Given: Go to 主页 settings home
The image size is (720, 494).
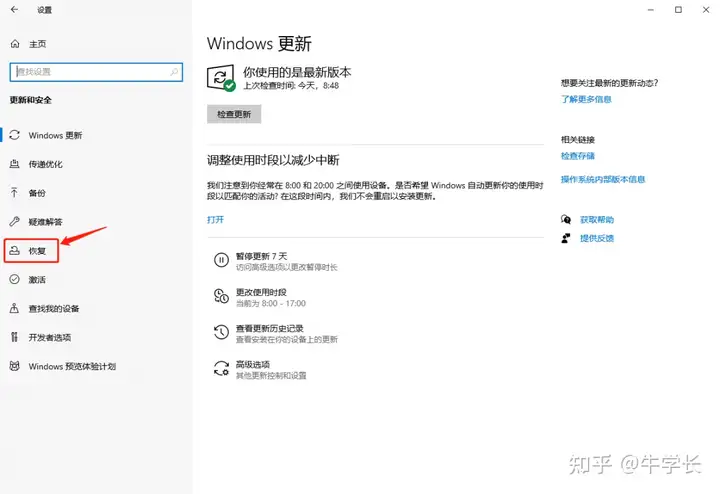Looking at the screenshot, I should [x=37, y=44].
